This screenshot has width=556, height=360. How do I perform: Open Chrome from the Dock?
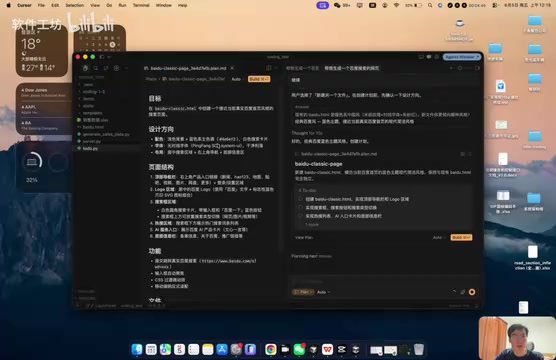(271, 350)
